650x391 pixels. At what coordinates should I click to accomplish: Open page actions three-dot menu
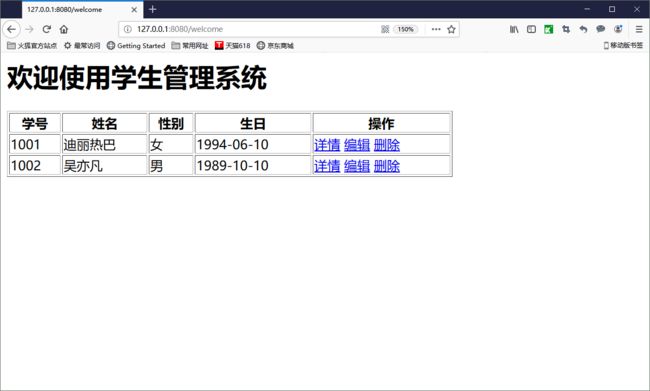click(x=436, y=29)
